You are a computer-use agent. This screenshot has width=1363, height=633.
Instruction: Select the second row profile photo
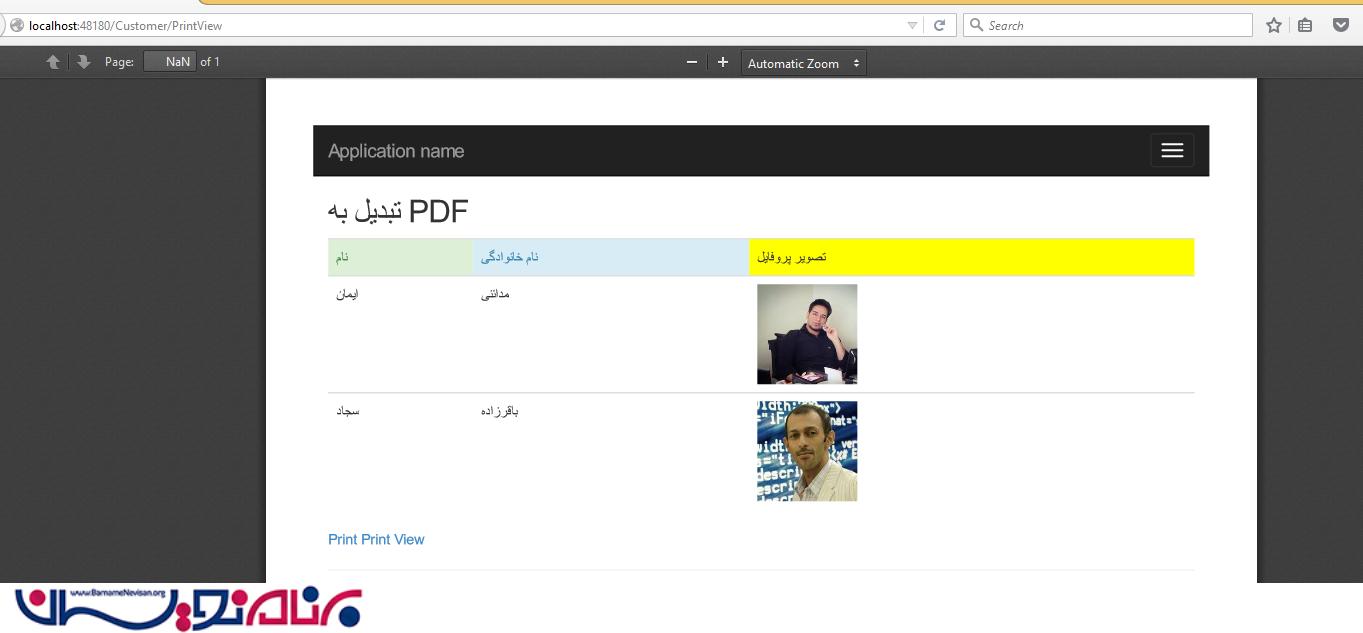click(x=807, y=451)
